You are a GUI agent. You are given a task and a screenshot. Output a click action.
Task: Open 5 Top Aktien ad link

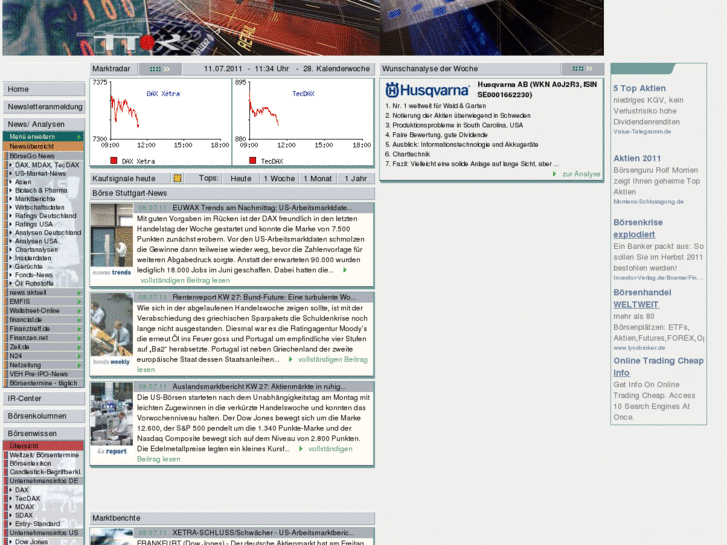tap(639, 88)
